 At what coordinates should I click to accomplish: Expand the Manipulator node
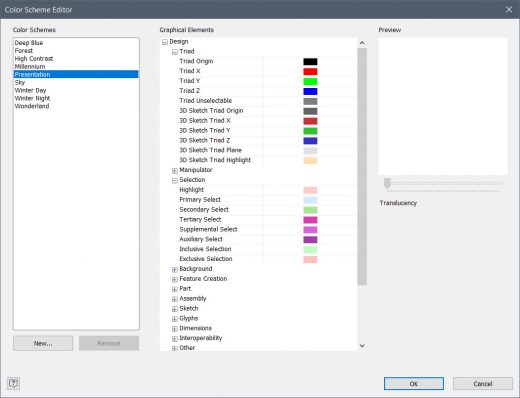(x=175, y=171)
